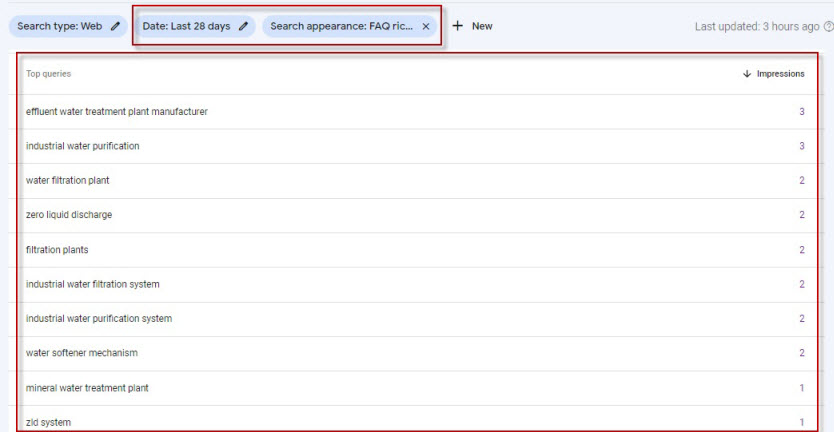Click the plus icon for a new filter
The height and width of the screenshot is (432, 834).
[457, 26]
